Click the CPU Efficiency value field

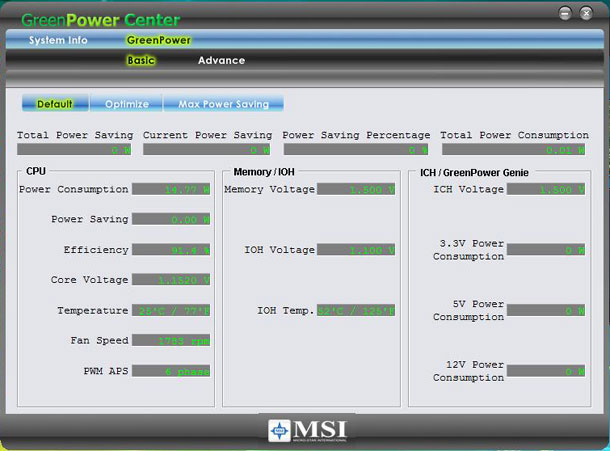coord(171,249)
